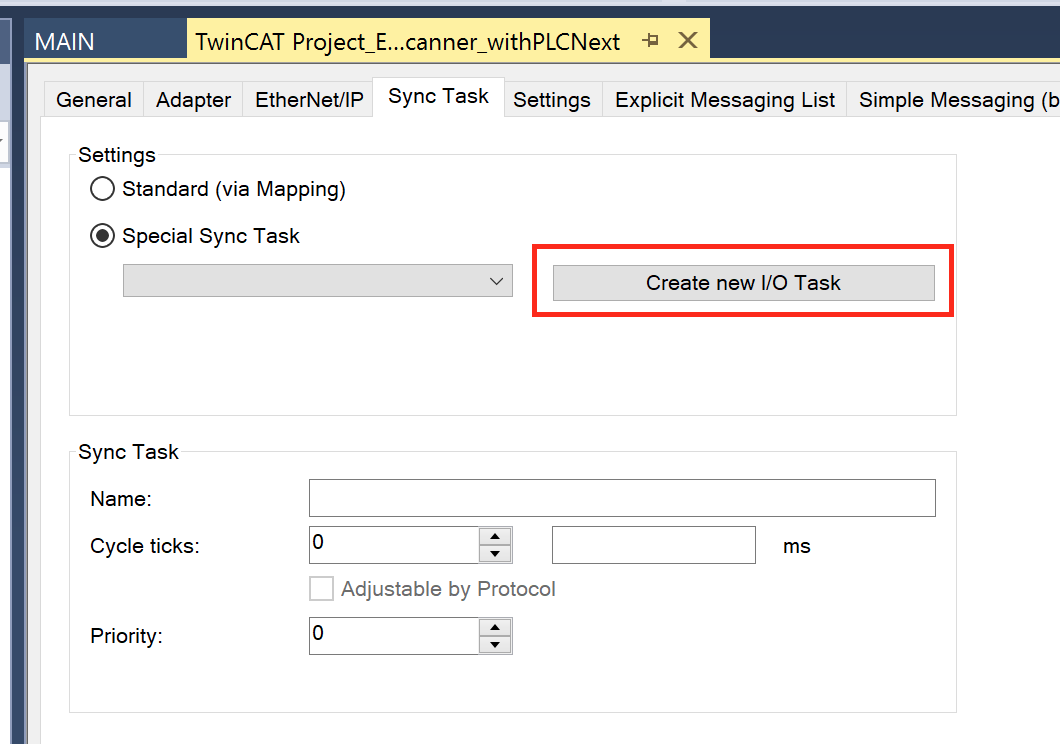This screenshot has width=1060, height=744.
Task: Select Special Sync Task radio button
Action: (x=102, y=236)
